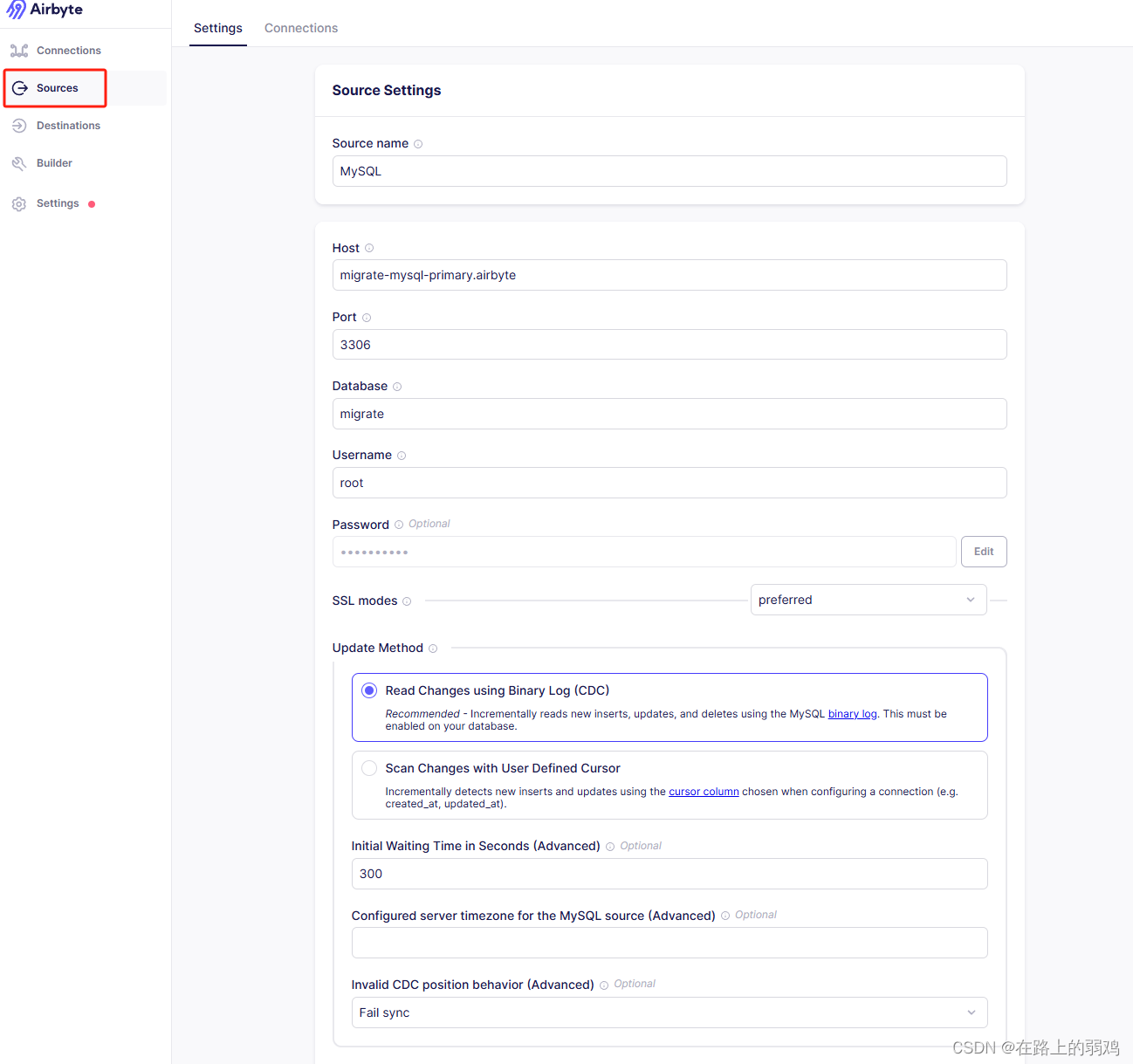
Task: Show SSL modes info tooltip icon
Action: [407, 601]
